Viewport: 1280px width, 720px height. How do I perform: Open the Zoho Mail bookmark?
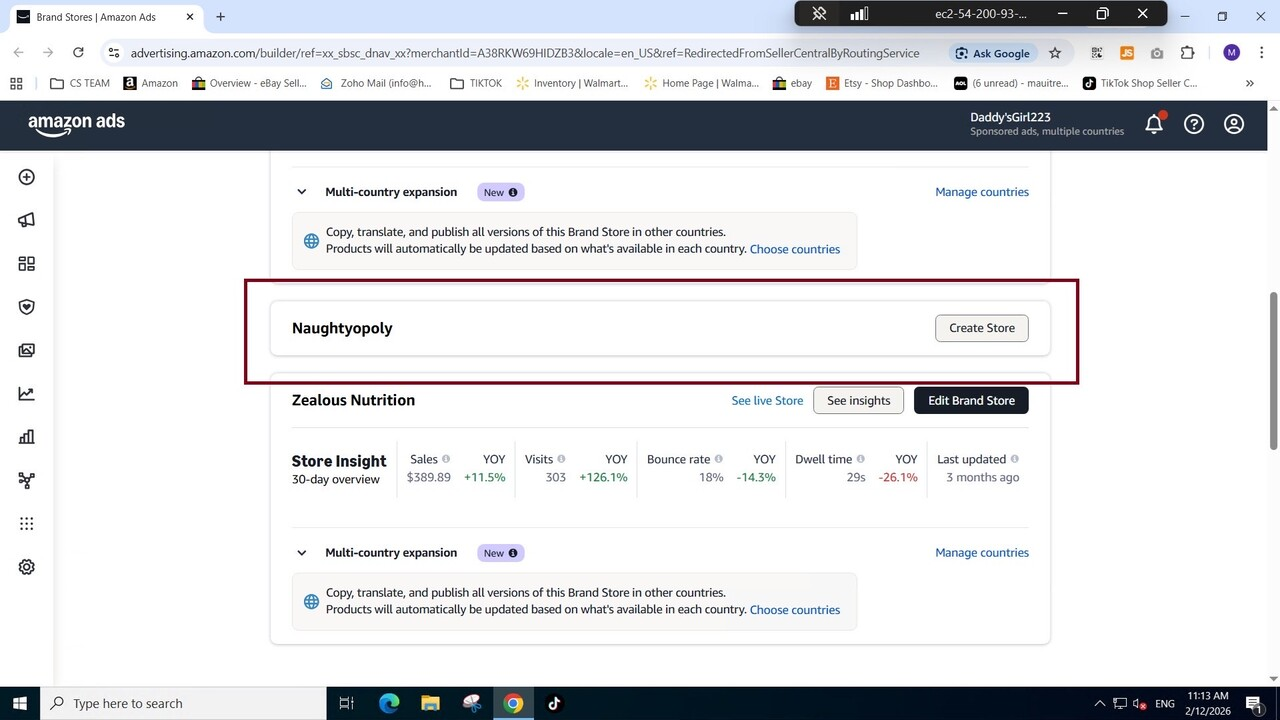[376, 83]
